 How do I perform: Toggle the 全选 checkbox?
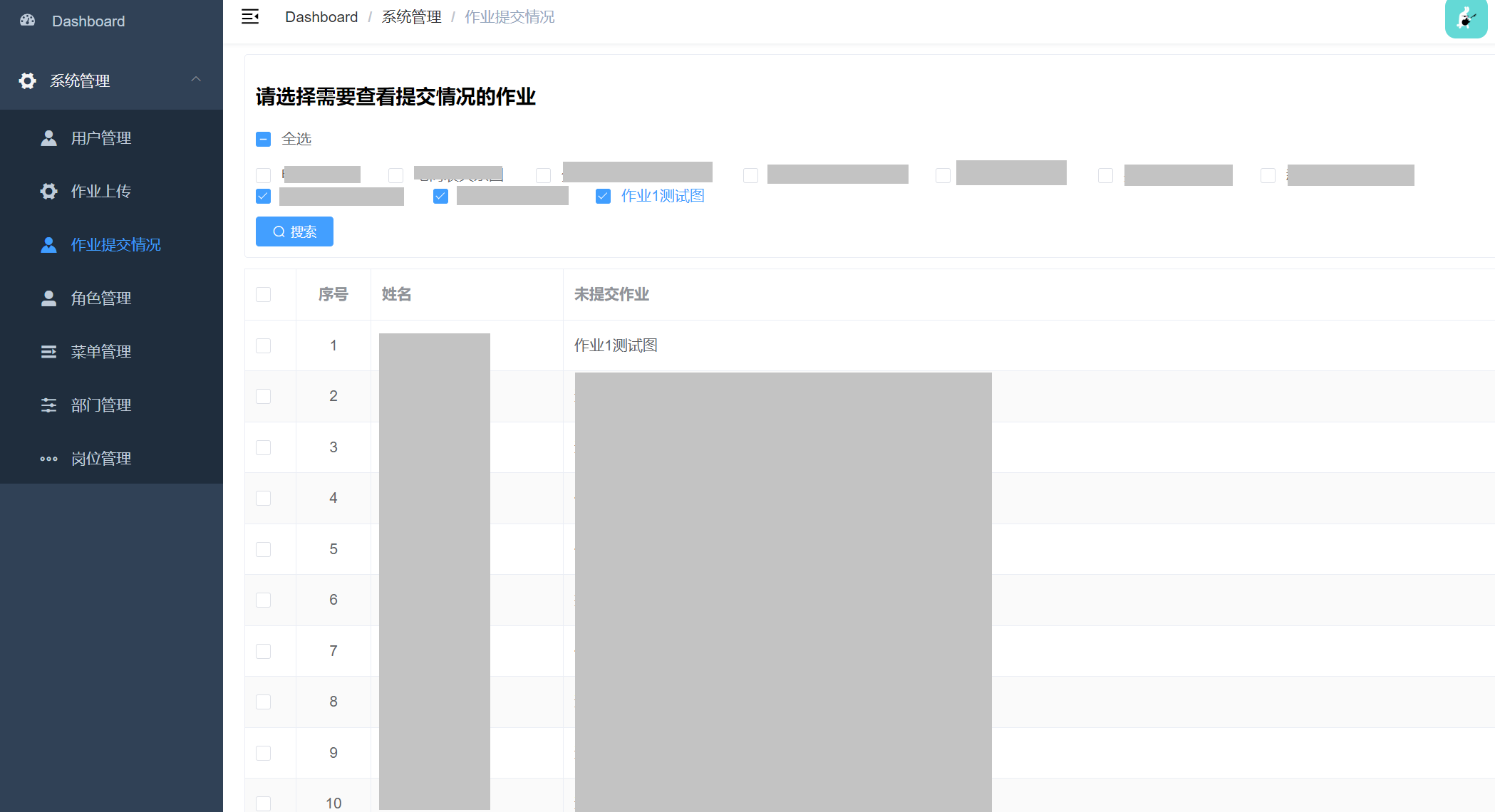point(263,139)
